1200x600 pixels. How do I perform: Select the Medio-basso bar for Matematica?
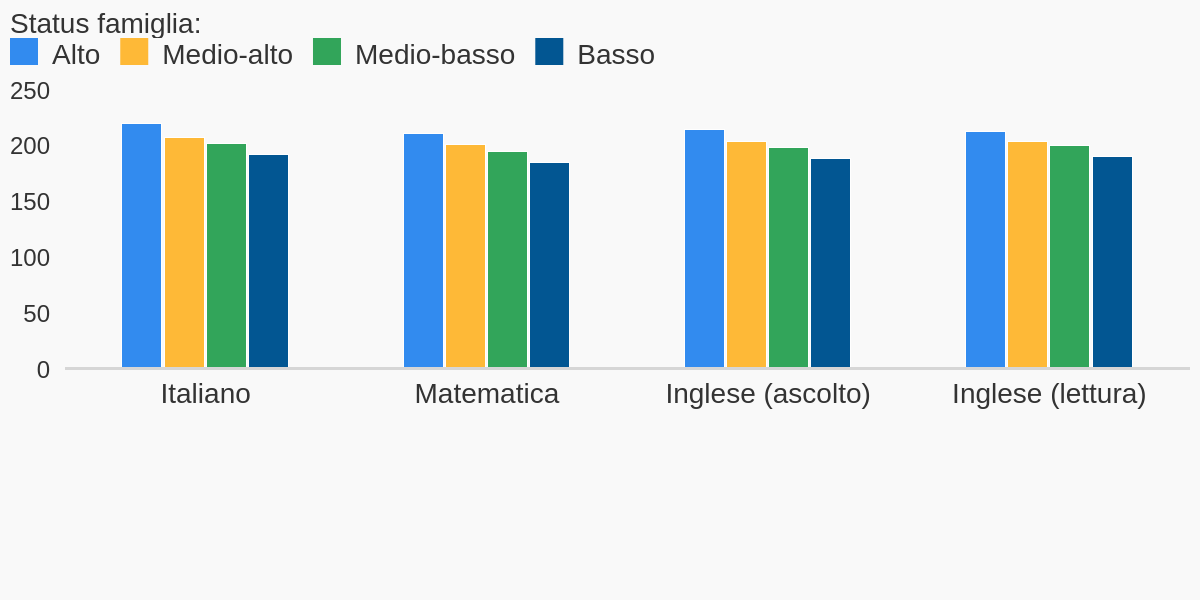pos(507,260)
